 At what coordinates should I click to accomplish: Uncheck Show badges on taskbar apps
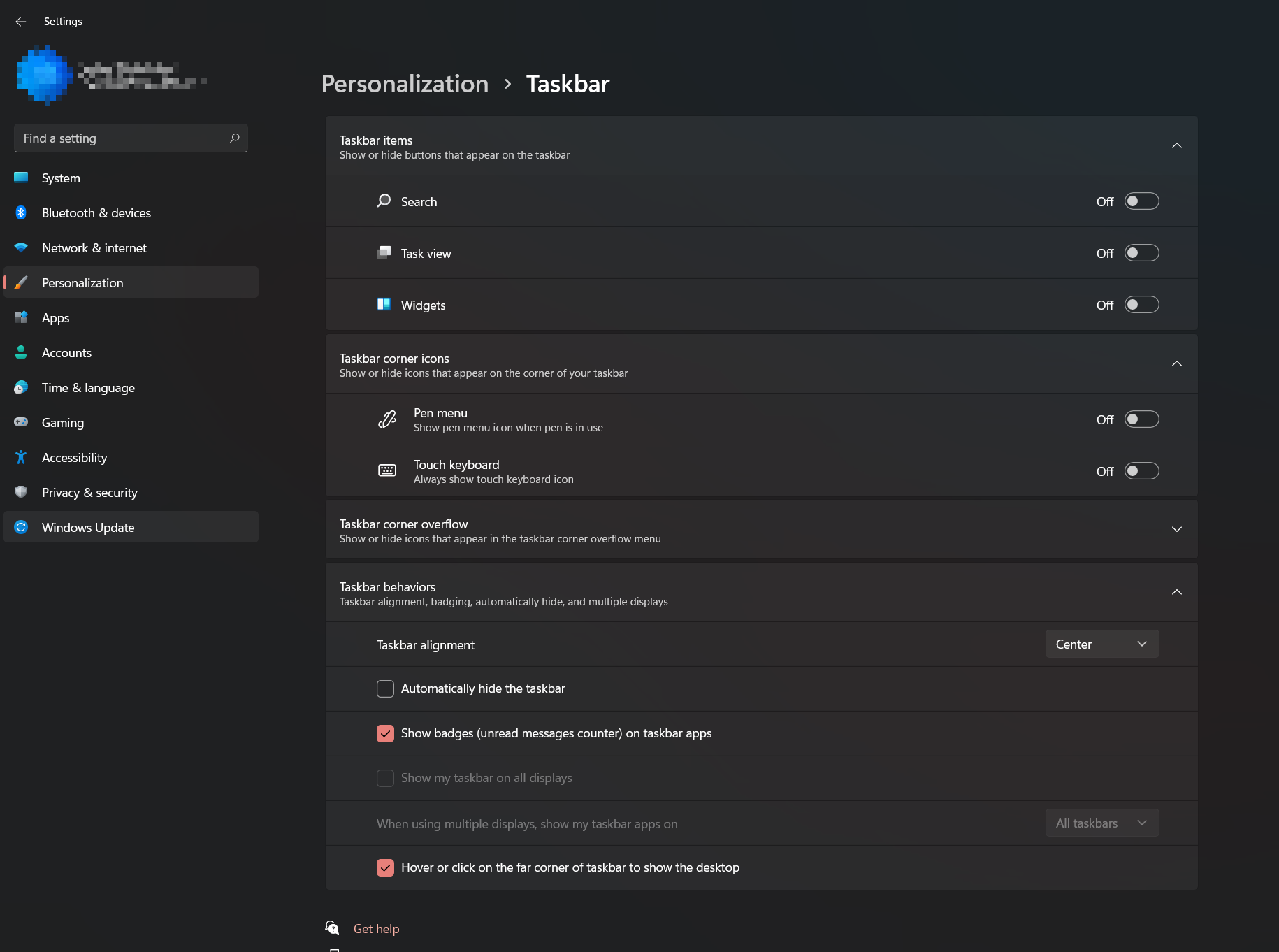[385, 733]
